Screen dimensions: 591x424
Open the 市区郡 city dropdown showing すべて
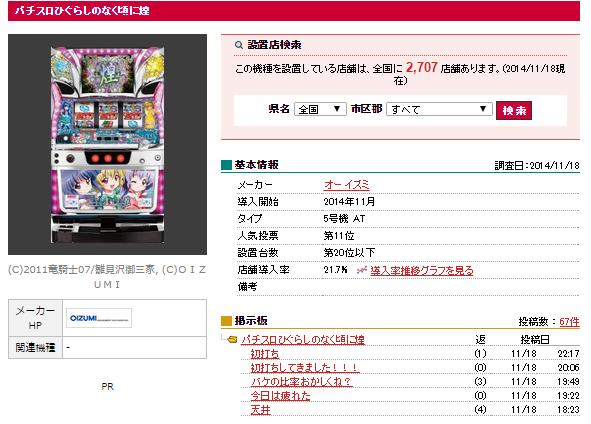tap(439, 109)
